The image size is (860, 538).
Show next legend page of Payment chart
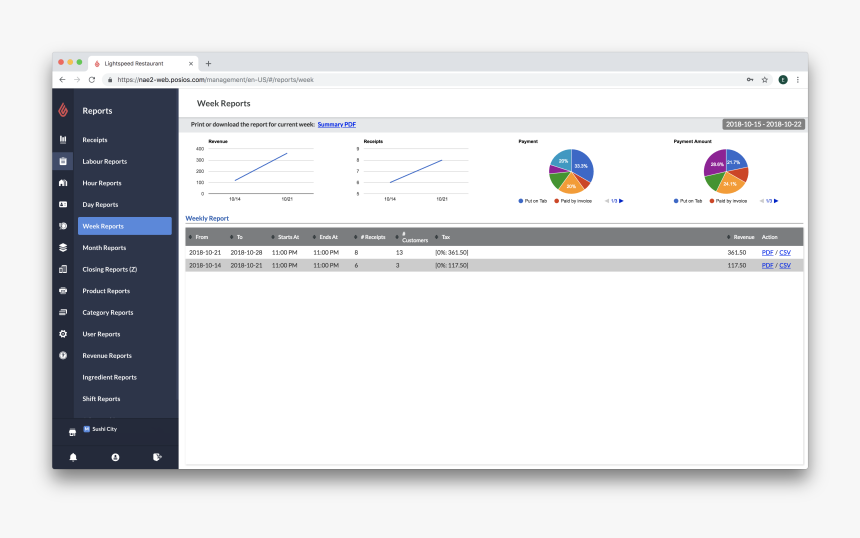coord(621,201)
